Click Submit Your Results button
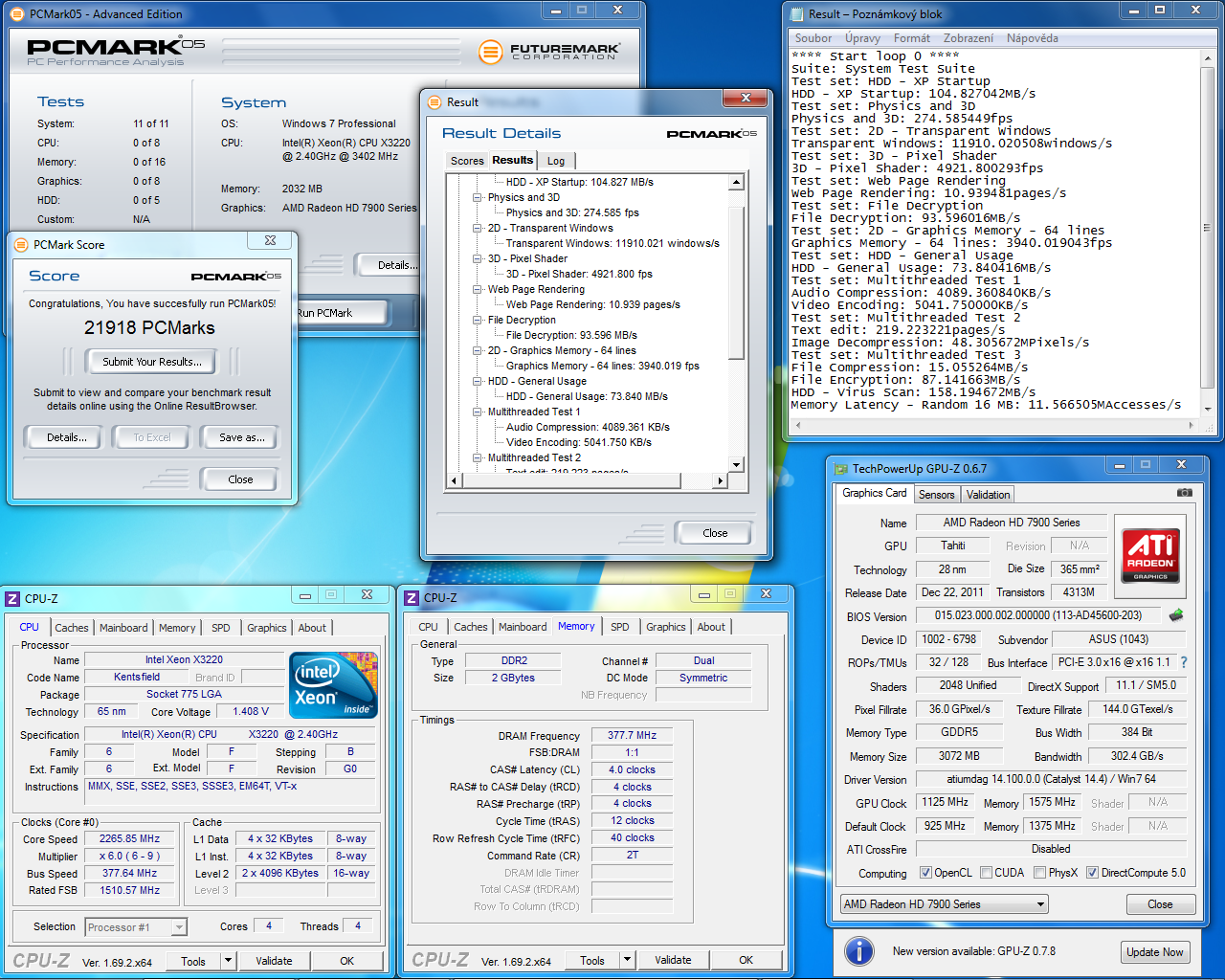1225x980 pixels. click(x=152, y=362)
